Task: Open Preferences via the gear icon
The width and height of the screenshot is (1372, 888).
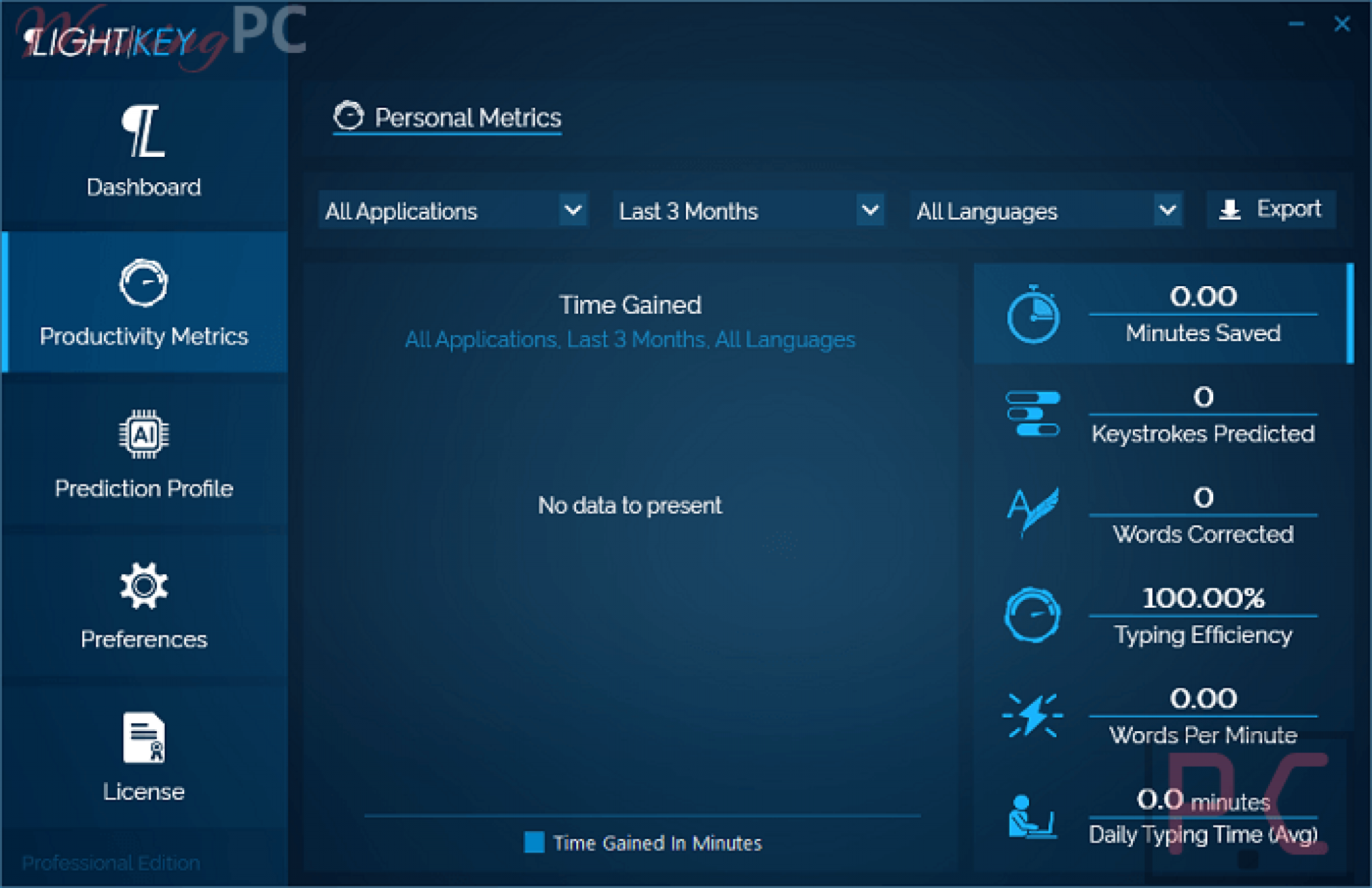Action: (143, 586)
